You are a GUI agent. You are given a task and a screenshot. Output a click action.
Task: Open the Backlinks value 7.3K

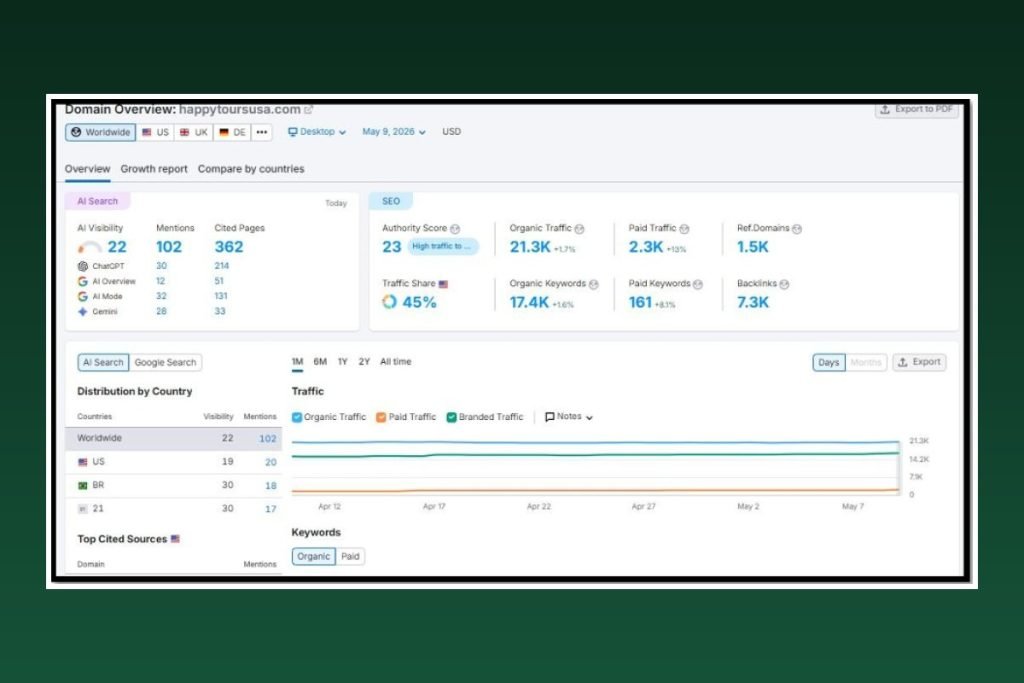click(x=752, y=302)
